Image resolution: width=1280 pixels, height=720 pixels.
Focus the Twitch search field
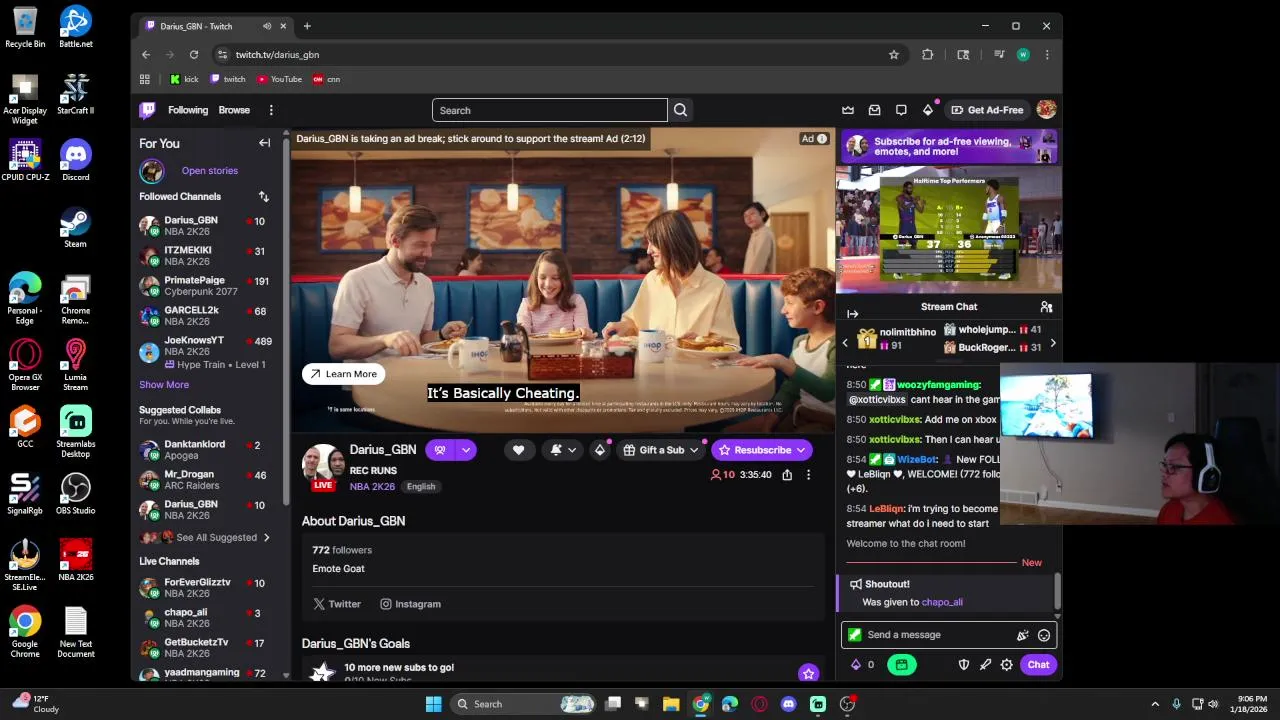click(549, 110)
